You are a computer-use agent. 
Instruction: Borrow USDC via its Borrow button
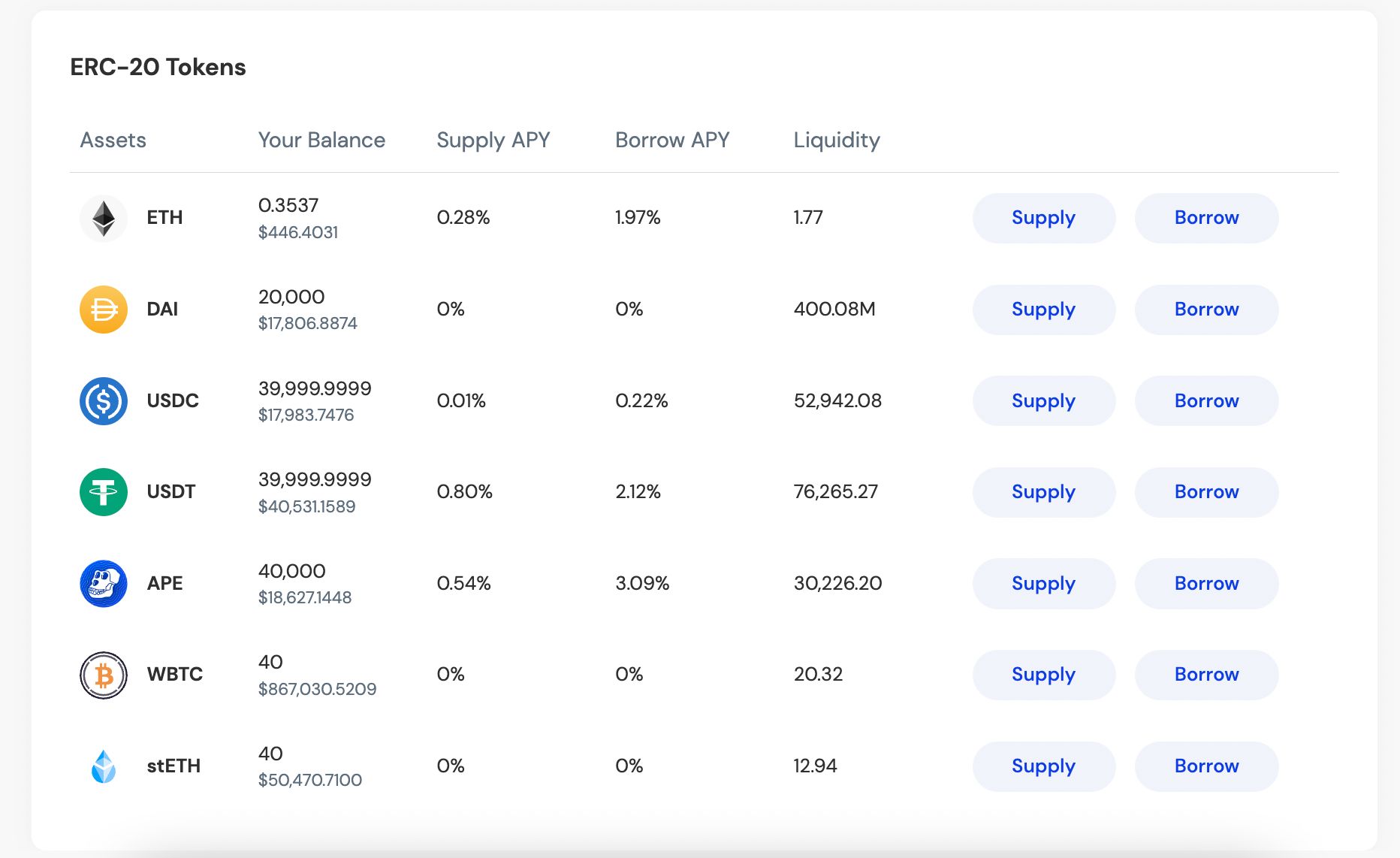pos(1206,400)
